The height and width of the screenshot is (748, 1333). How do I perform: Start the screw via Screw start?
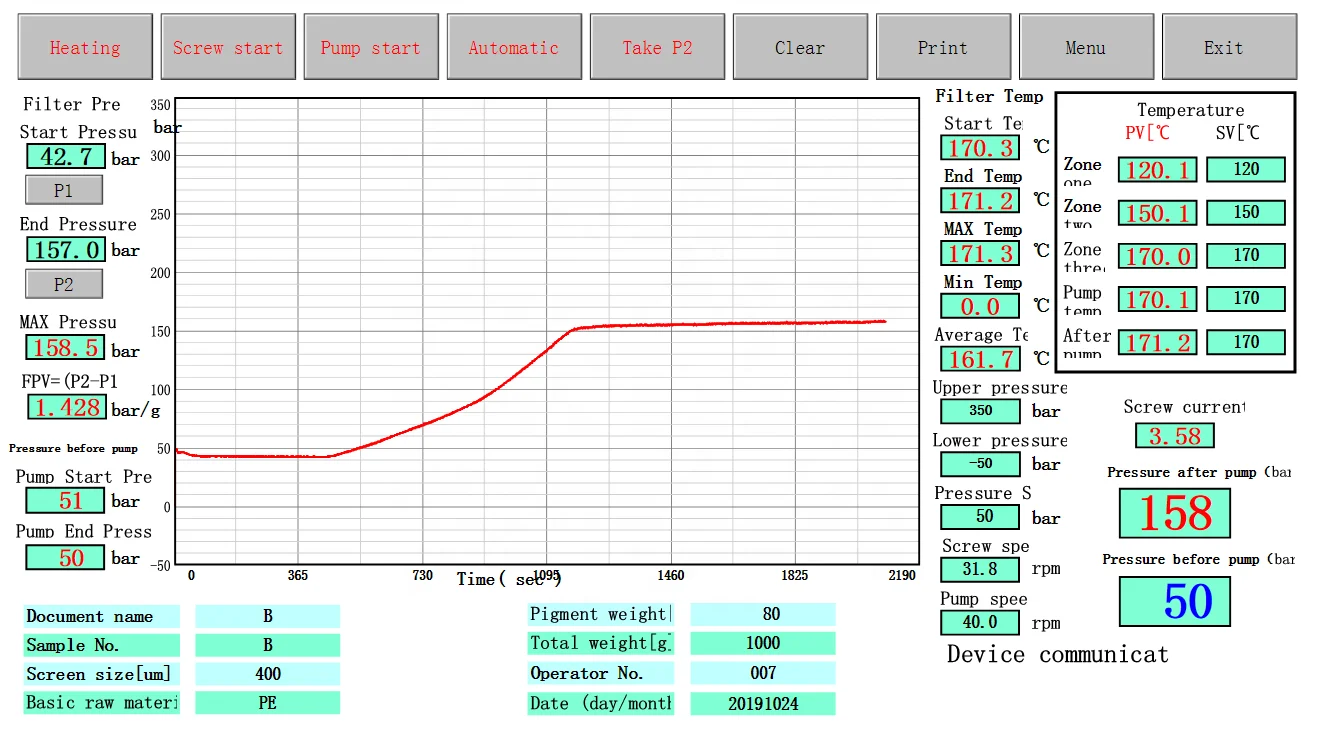coord(228,46)
